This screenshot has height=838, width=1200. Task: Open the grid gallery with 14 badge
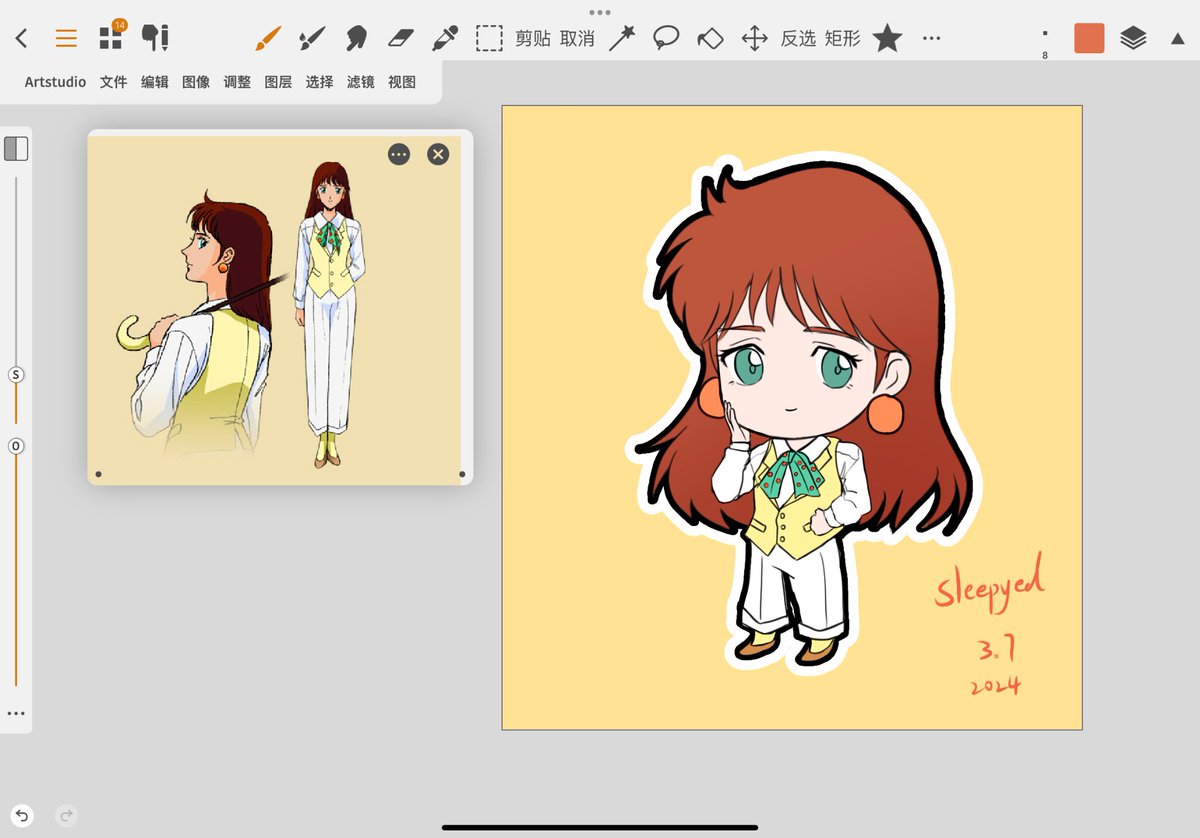(112, 36)
